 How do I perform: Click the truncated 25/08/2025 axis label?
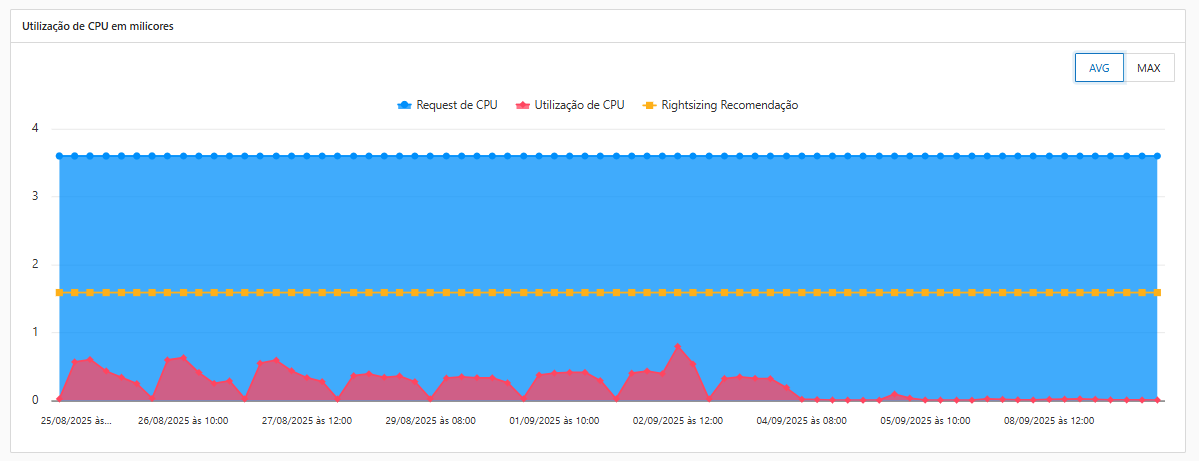point(76,421)
